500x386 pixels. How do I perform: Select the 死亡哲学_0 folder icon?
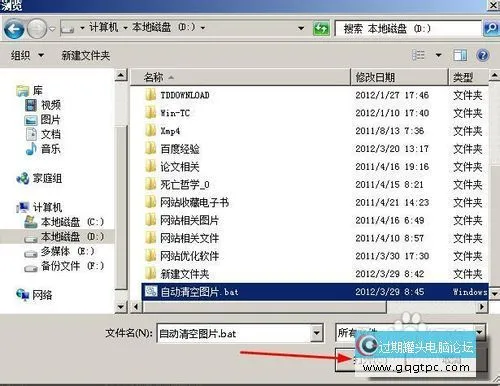click(151, 184)
